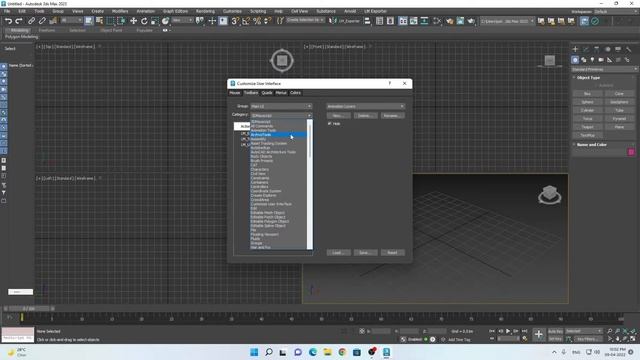Select 'Editable Mesh Object' in category list
Viewport: 640px width, 360px height.
pos(268,213)
